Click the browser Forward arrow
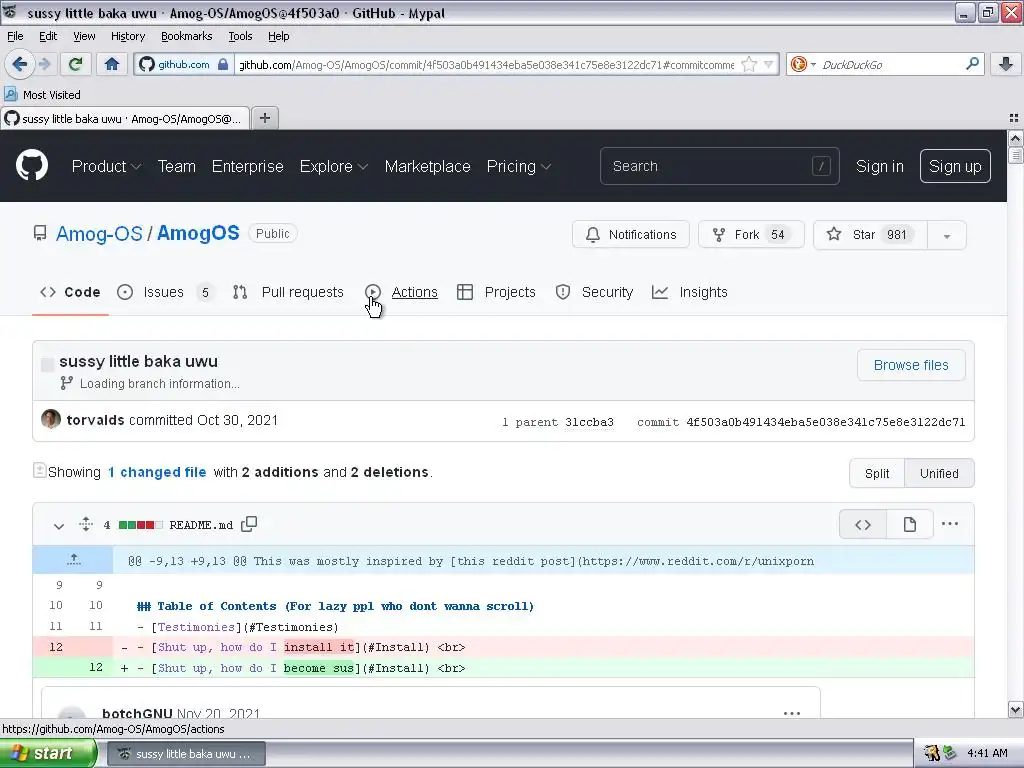This screenshot has width=1024, height=768. tap(44, 64)
